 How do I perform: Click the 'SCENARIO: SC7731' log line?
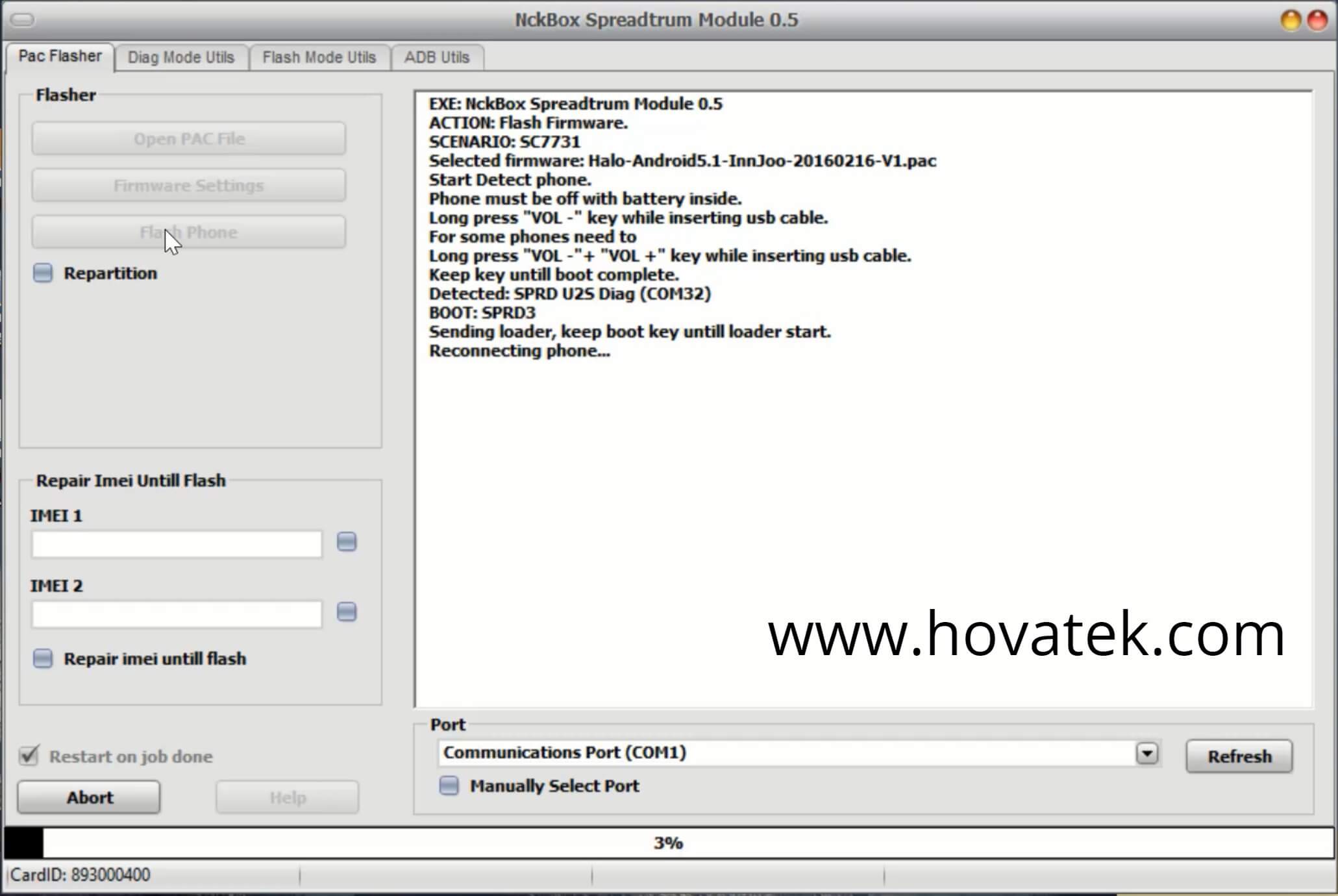[x=504, y=142]
